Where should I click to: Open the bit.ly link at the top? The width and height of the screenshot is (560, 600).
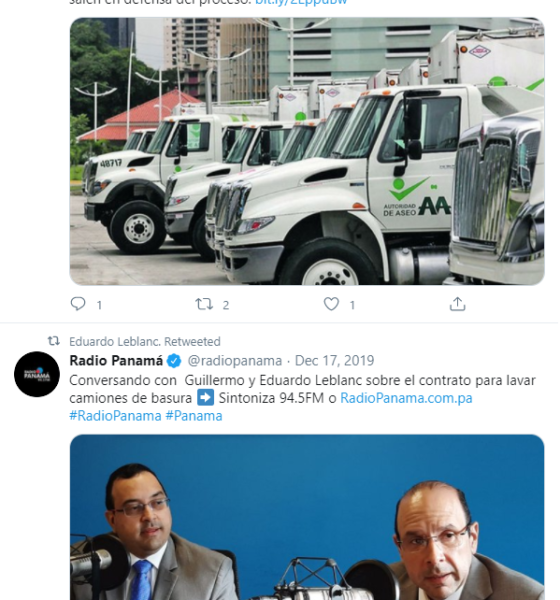[x=301, y=2]
